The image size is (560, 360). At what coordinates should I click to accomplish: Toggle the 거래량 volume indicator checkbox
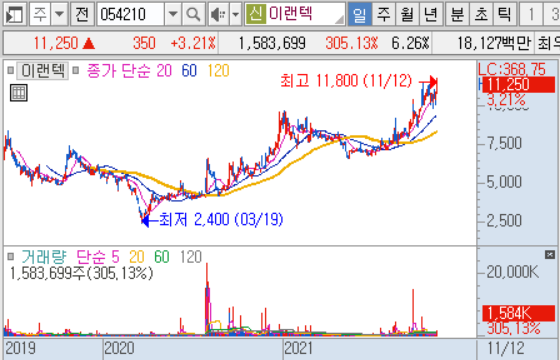[10, 256]
